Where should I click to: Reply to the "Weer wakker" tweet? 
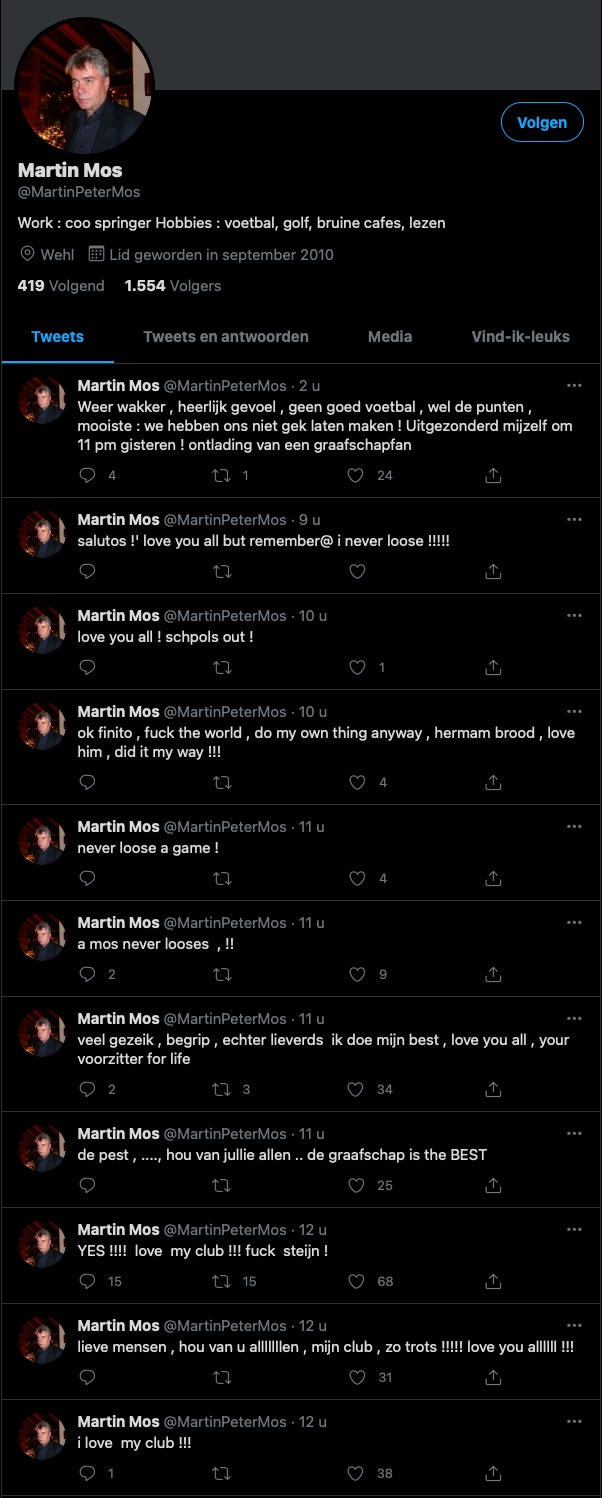[x=87, y=476]
